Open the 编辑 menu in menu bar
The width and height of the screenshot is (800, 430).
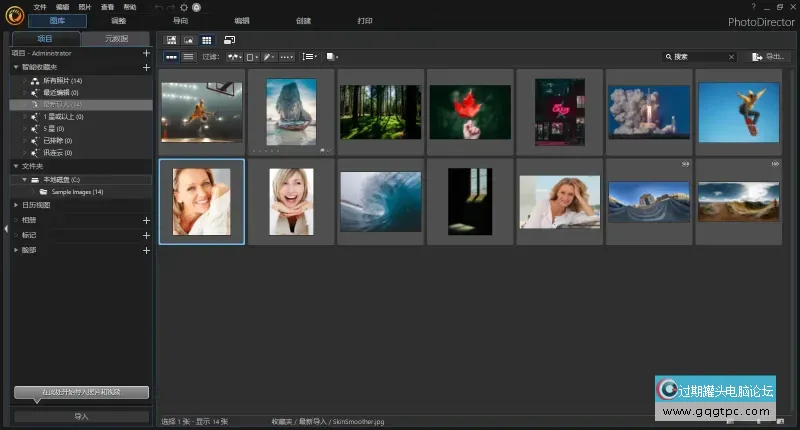click(62, 7)
